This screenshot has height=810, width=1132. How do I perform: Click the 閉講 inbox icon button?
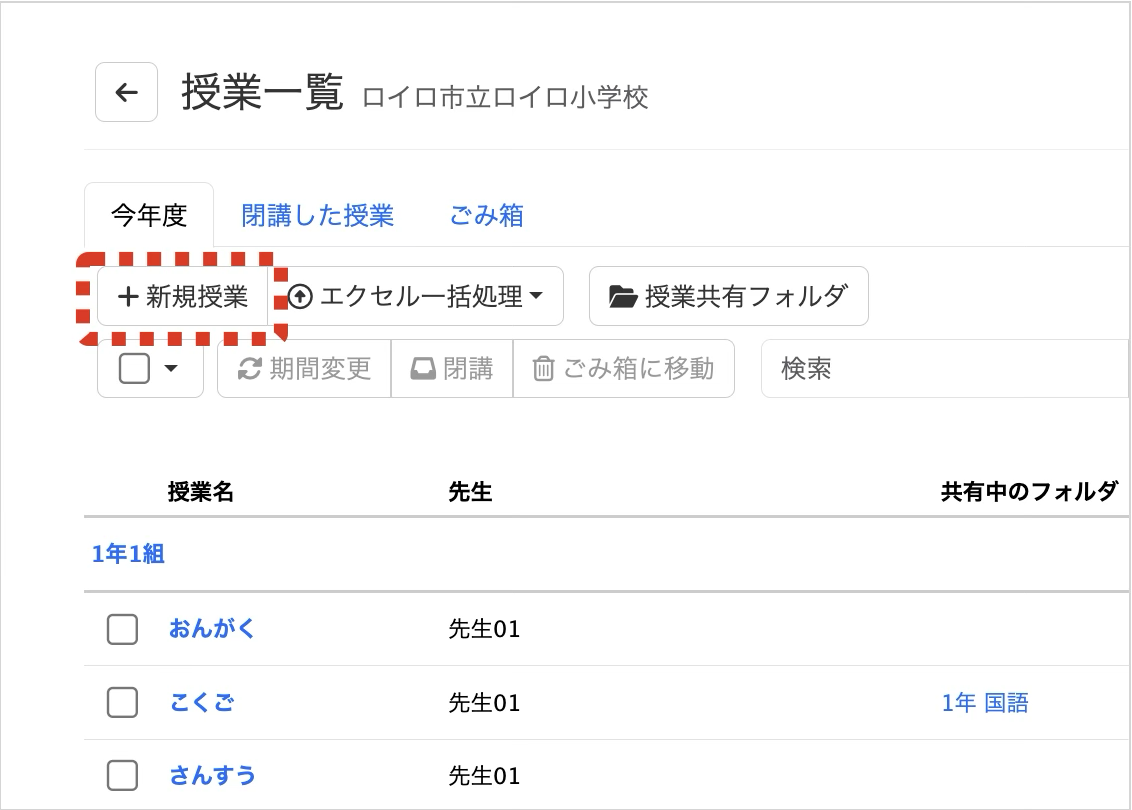pyautogui.click(x=424, y=369)
